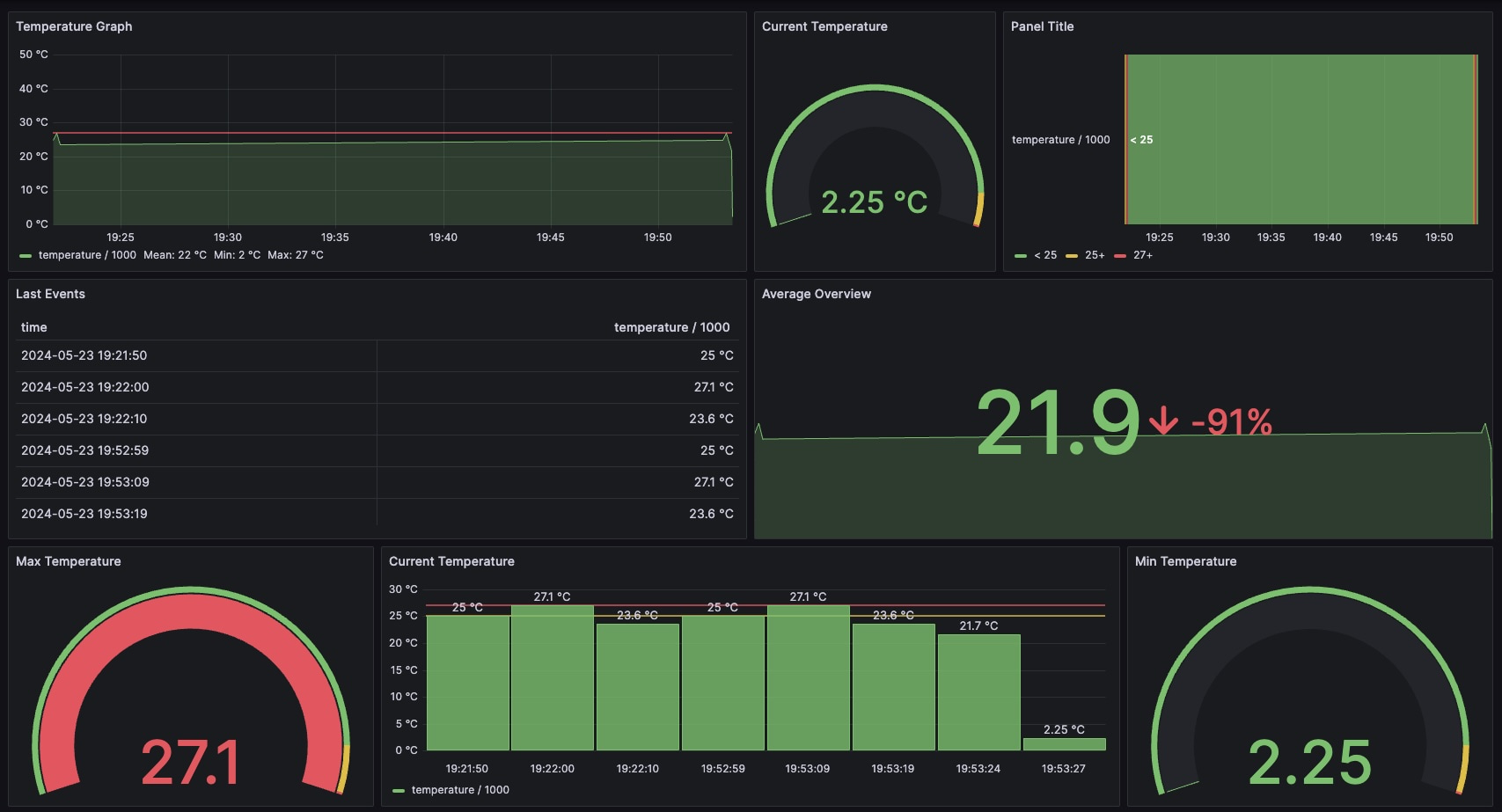This screenshot has height=812, width=1502.
Task: Toggle 'temperature / 1000' series in Temperature Graph legend
Action: coord(87,255)
